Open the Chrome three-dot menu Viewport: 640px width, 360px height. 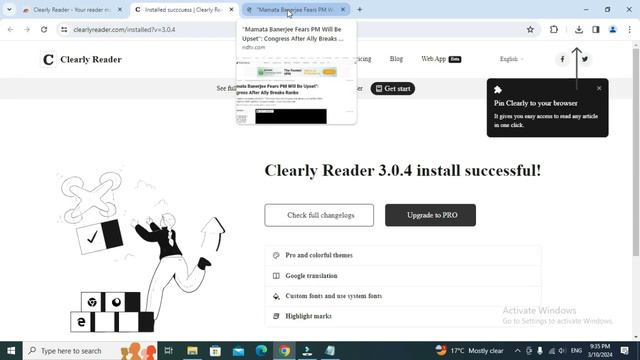click(x=630, y=29)
